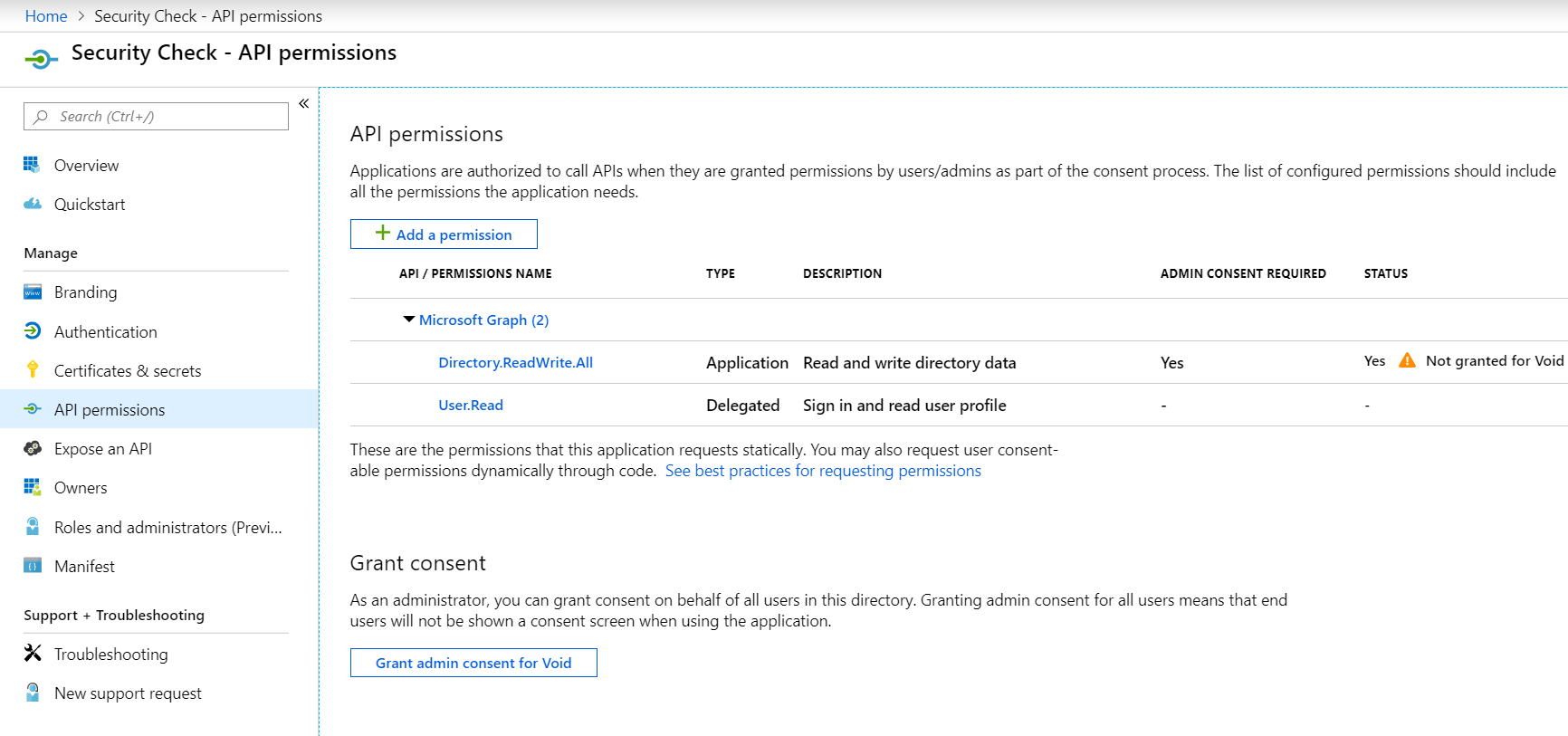Screen dimensions: 1568x736
Task: Click 'Read and write directory data' description
Action: coord(910,362)
